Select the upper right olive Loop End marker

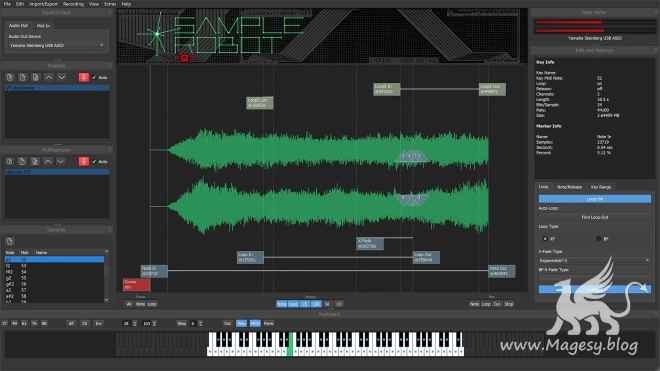(492, 89)
